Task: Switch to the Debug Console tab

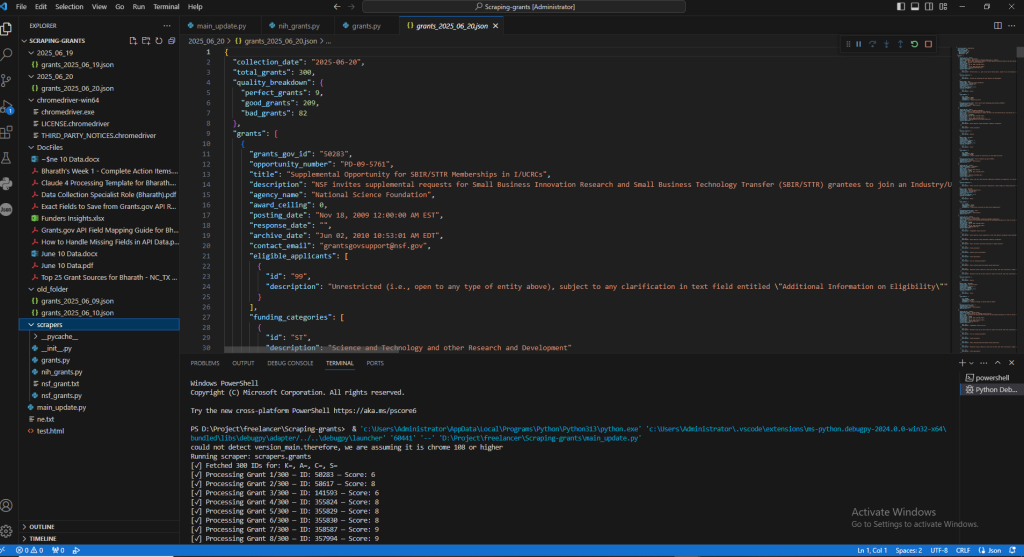Action: tap(290, 363)
